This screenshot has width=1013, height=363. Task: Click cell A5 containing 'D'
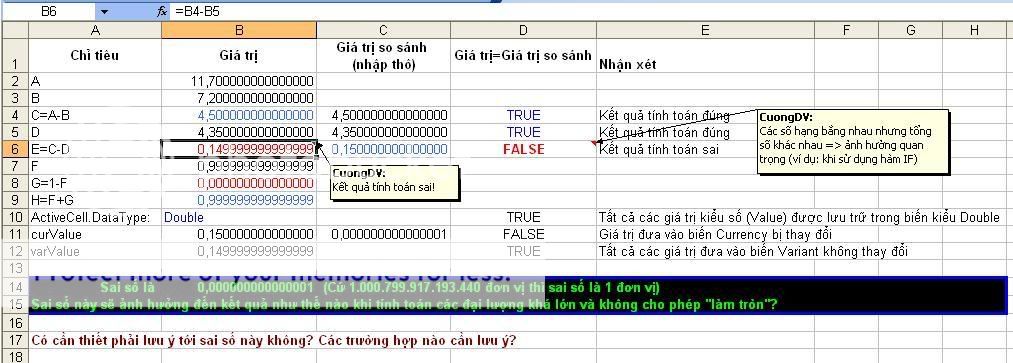tap(94, 132)
